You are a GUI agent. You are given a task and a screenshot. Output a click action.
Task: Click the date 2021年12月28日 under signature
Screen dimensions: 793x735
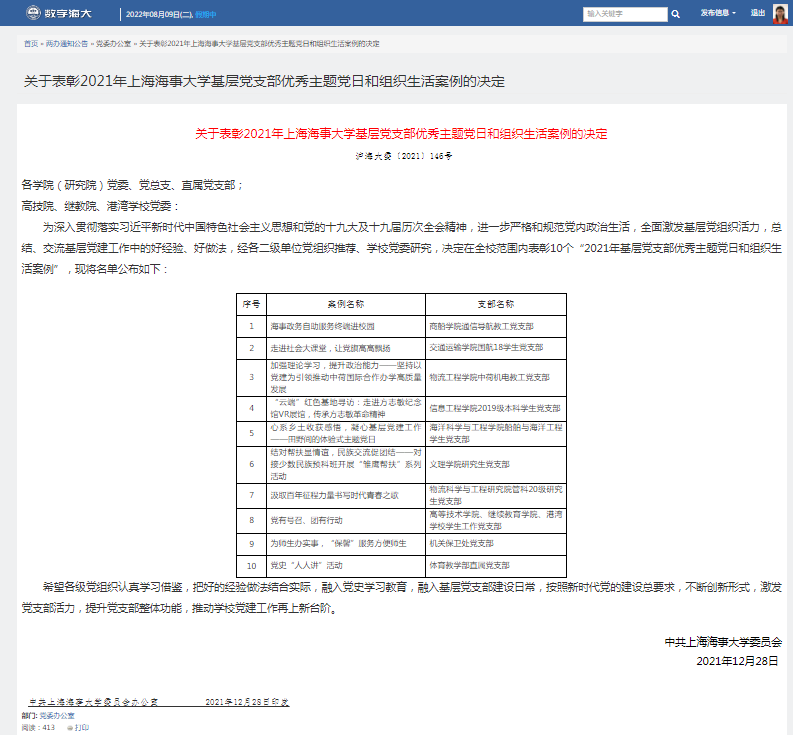[737, 662]
